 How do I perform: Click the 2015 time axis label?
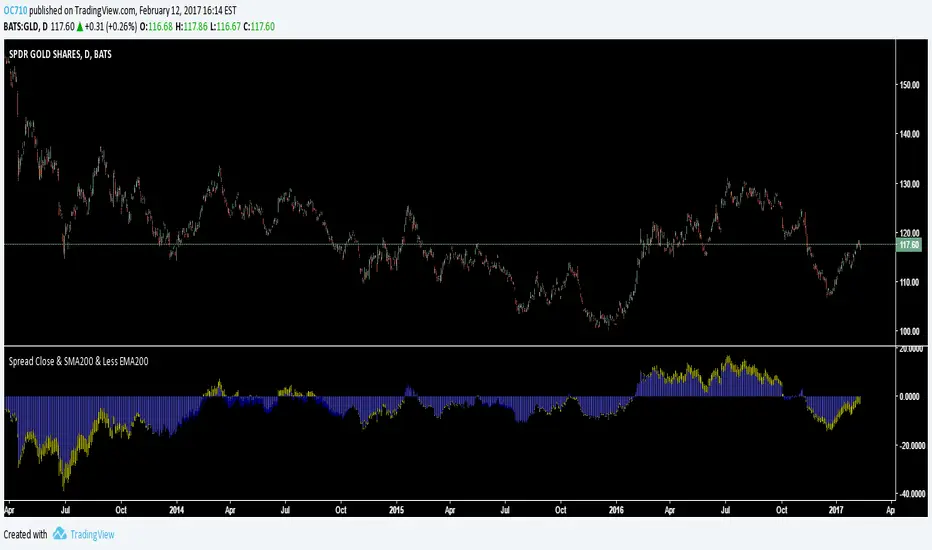[396, 510]
